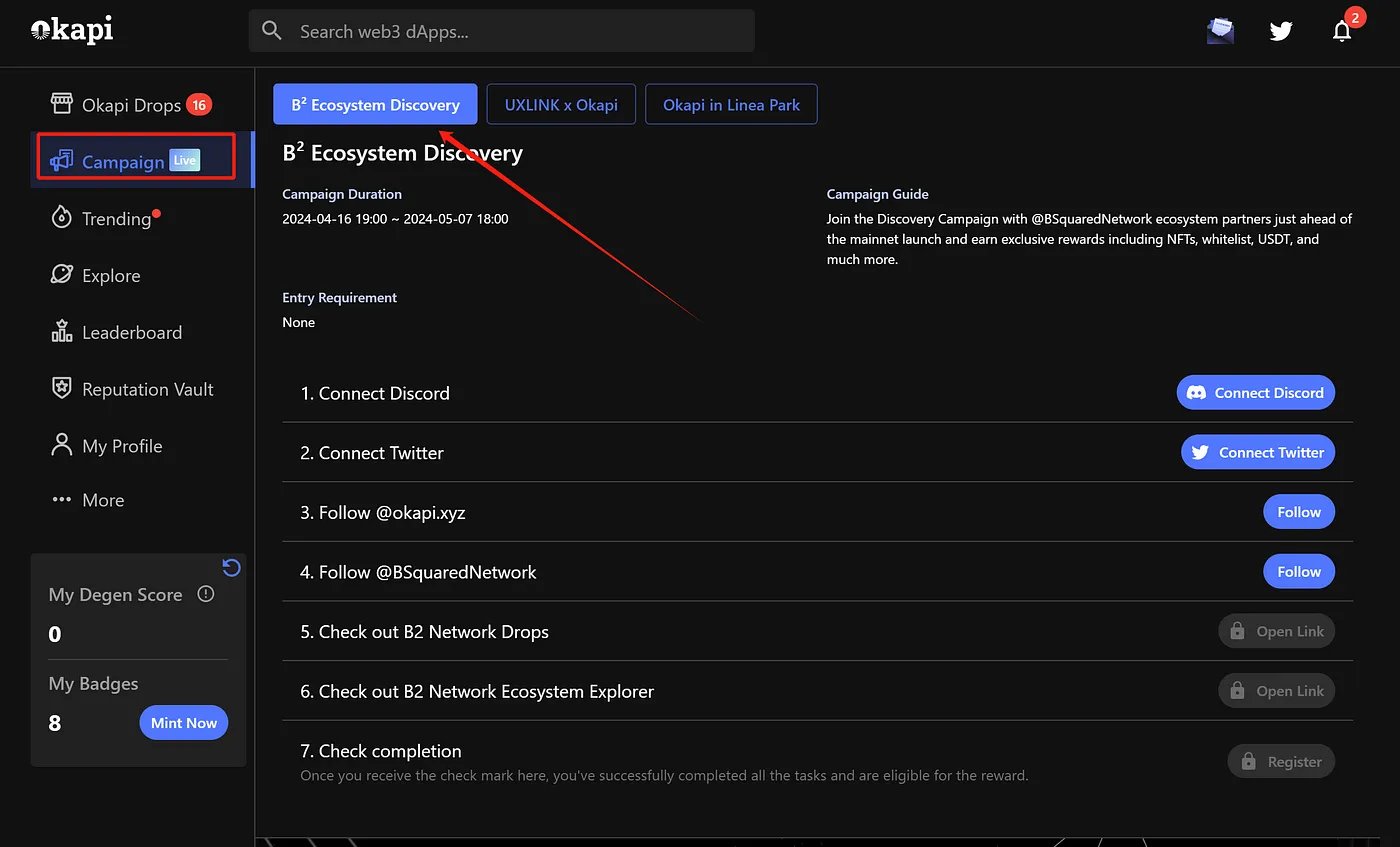Click the Degen Score info icon

206,594
